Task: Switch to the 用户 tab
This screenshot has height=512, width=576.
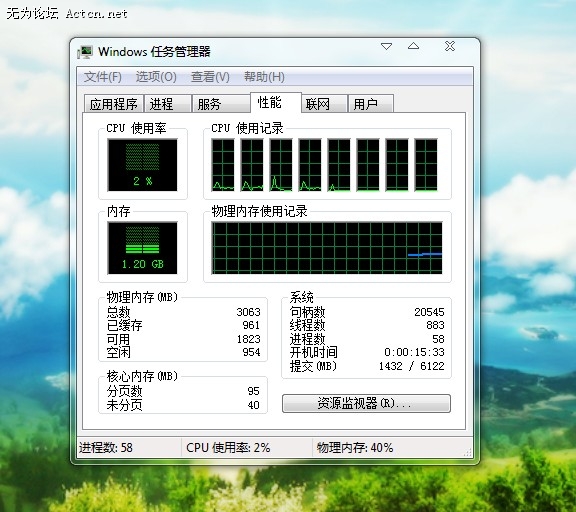Action: (x=371, y=104)
